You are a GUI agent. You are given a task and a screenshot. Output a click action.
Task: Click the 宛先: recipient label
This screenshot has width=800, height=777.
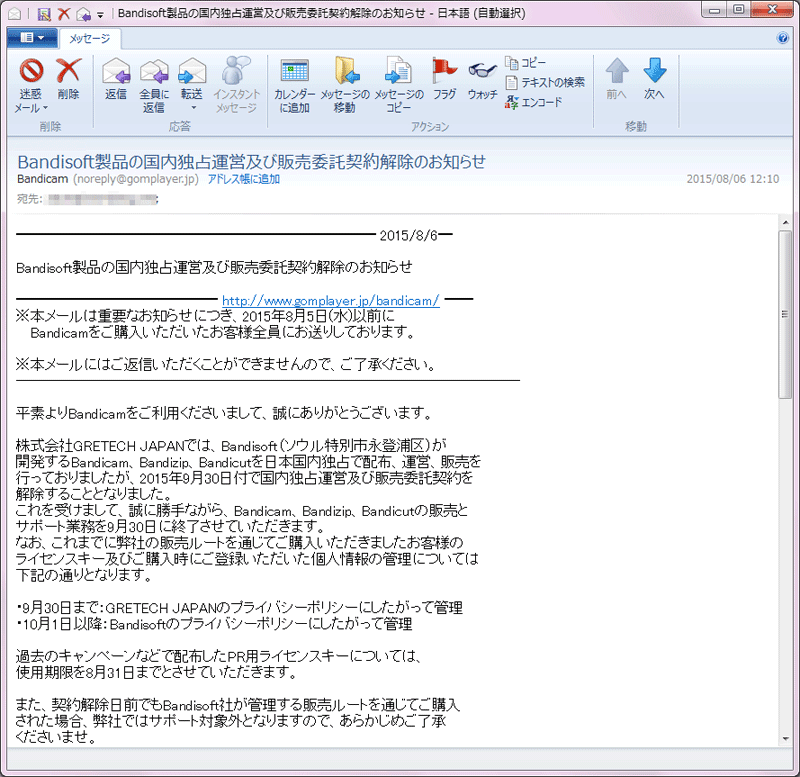point(30,199)
